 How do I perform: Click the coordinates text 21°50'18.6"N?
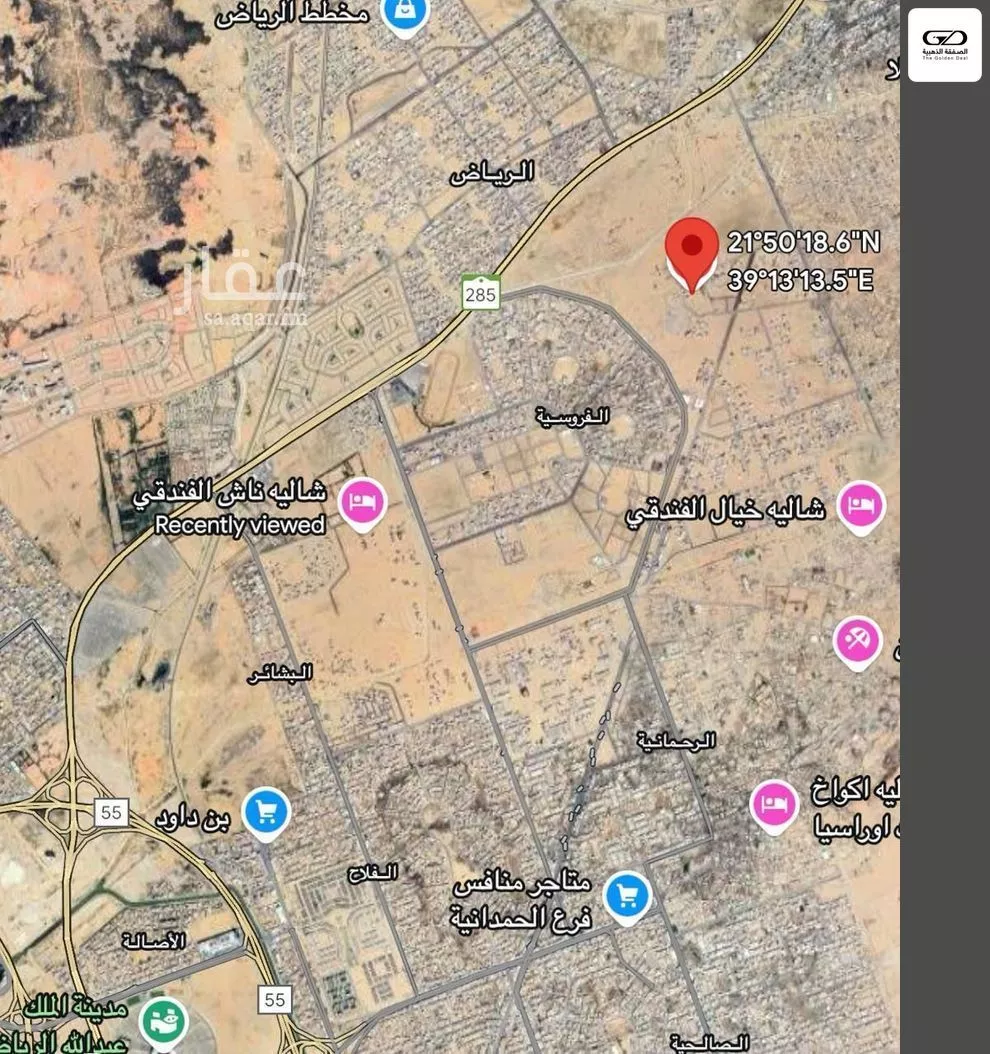coord(804,242)
